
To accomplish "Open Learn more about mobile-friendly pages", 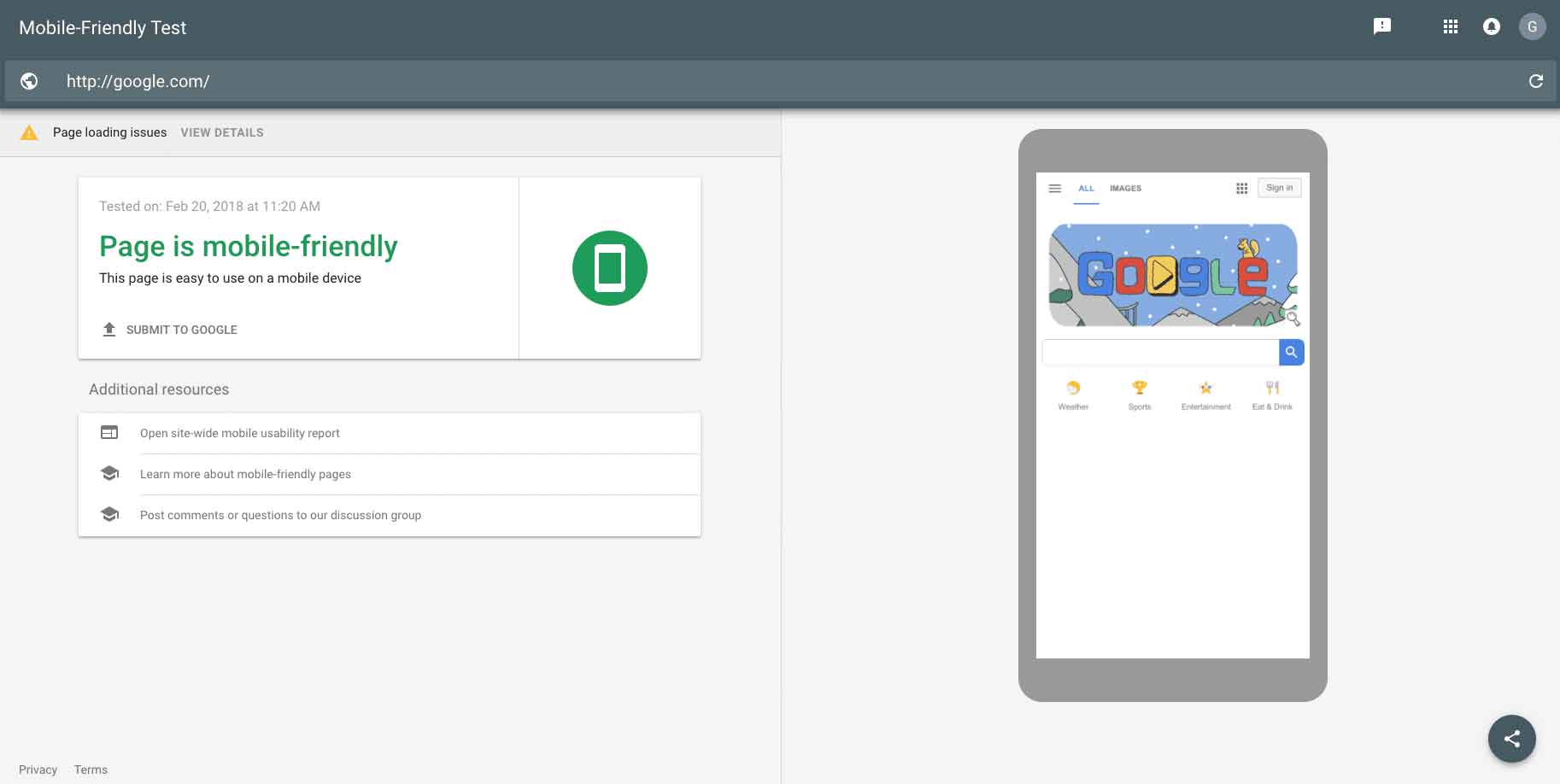I will [x=245, y=474].
